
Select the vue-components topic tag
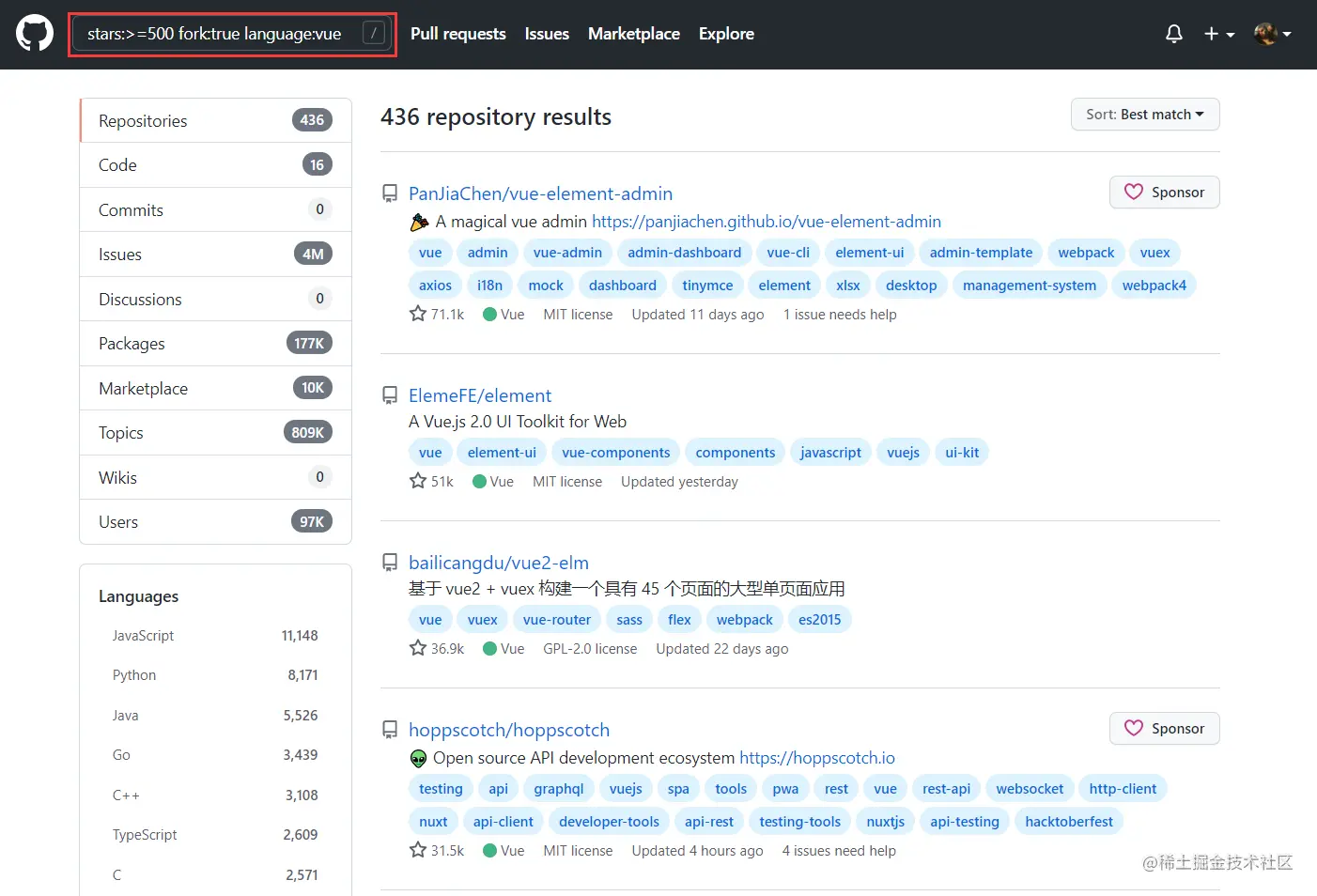(615, 453)
